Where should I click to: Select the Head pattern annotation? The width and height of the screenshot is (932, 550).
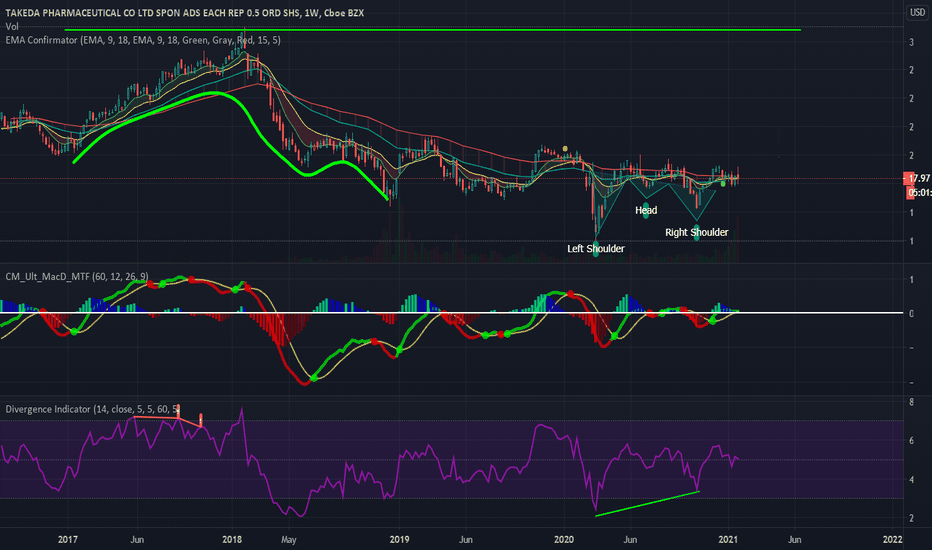(646, 210)
